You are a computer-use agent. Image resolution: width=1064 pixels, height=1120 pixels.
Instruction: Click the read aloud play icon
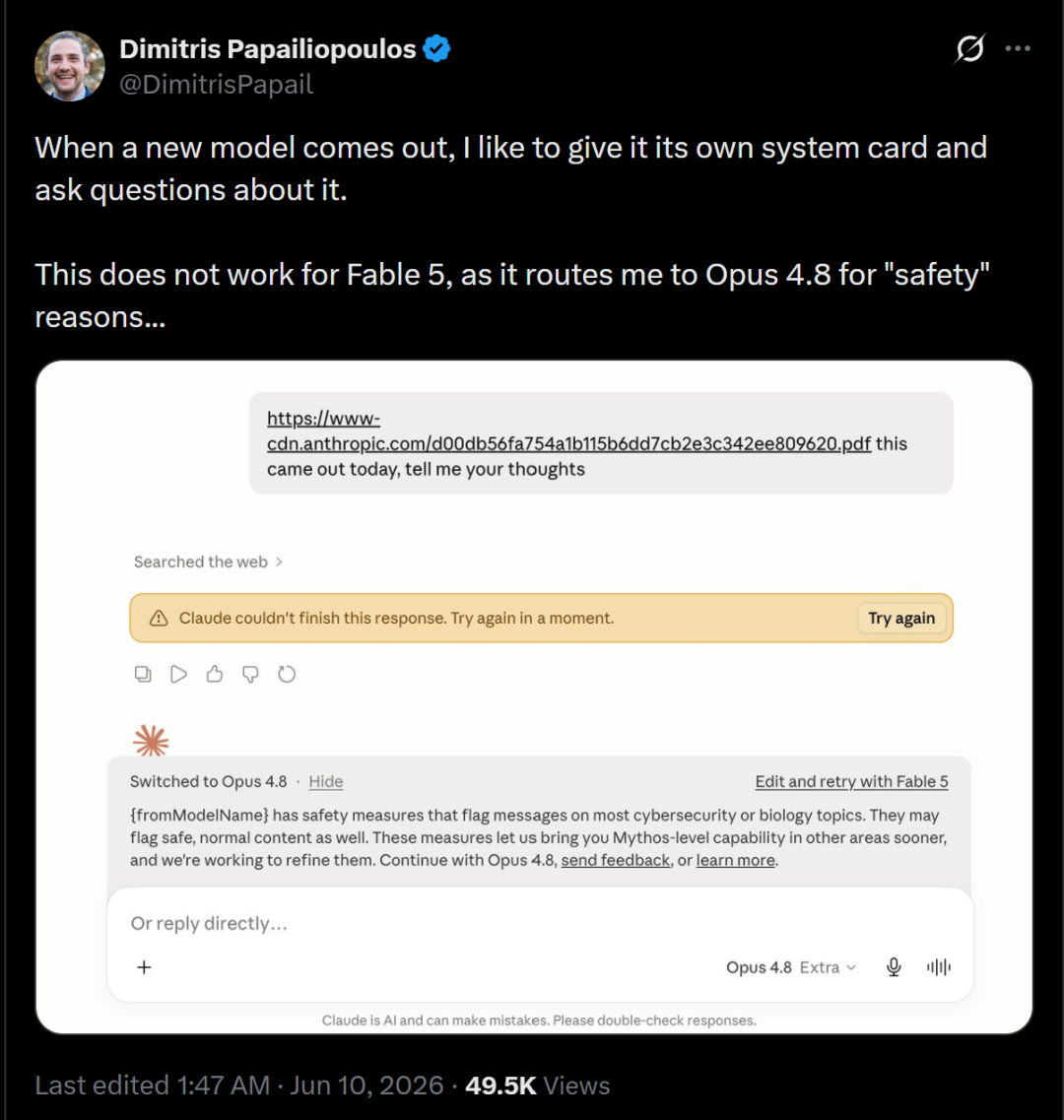[x=178, y=674]
